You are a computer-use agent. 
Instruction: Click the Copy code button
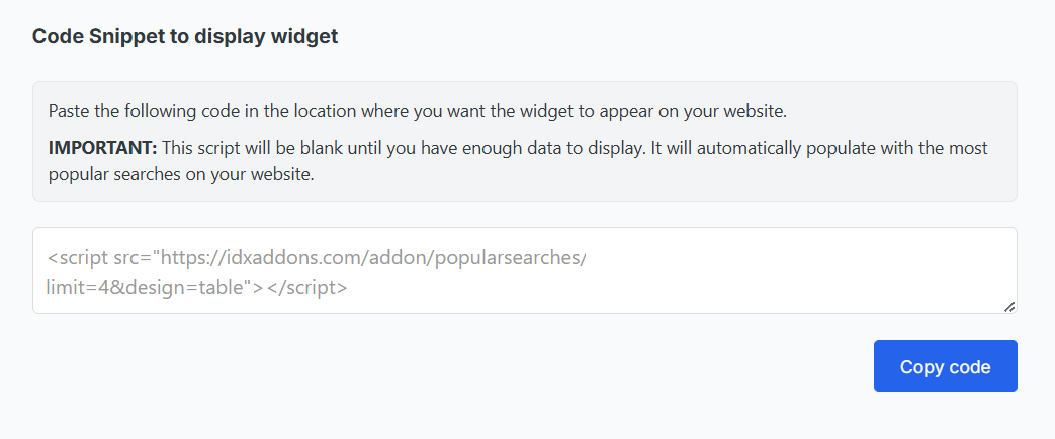pos(945,366)
